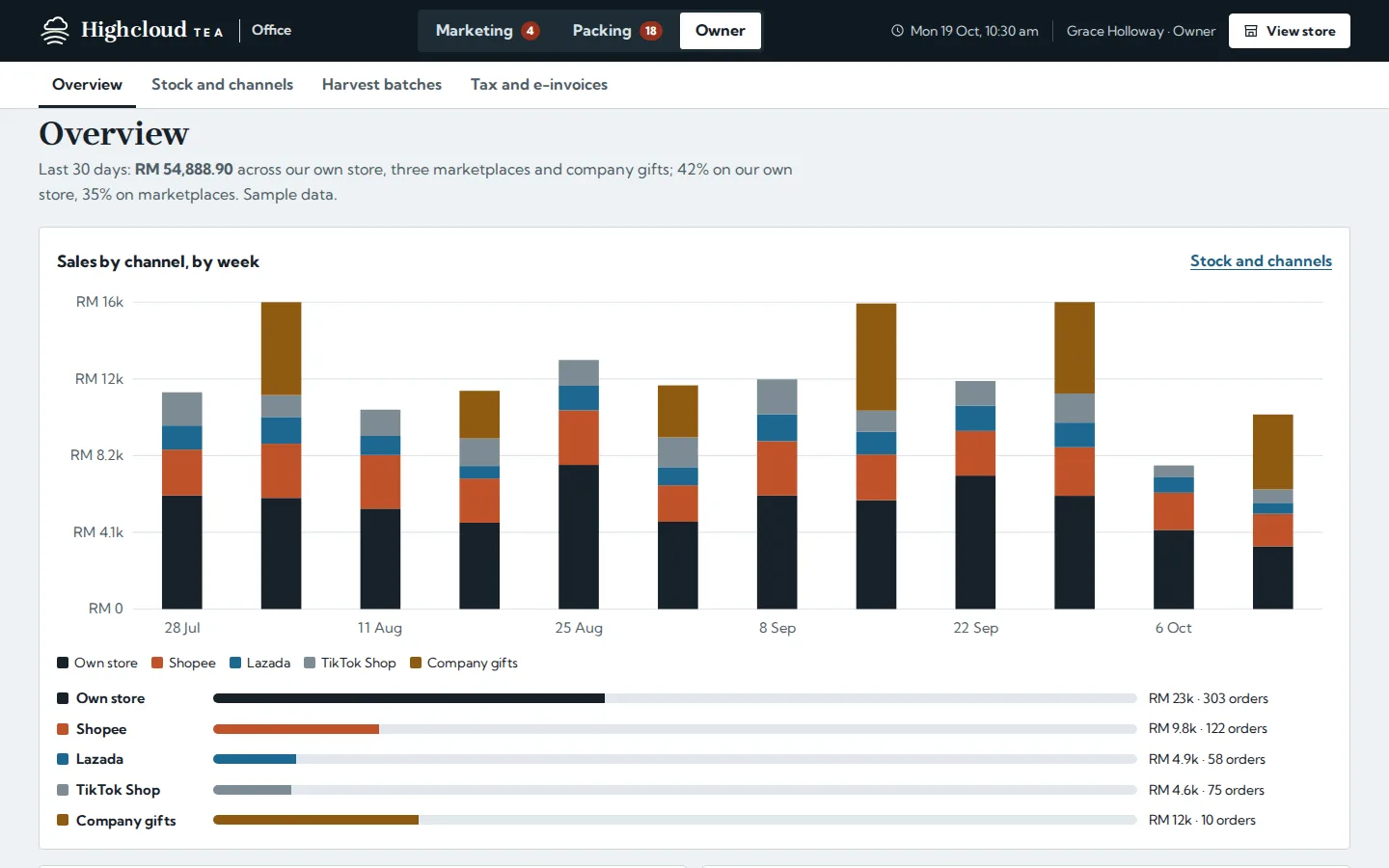Click the 28 Jul bar in chart
This screenshot has height=868, width=1389.
pos(182,501)
